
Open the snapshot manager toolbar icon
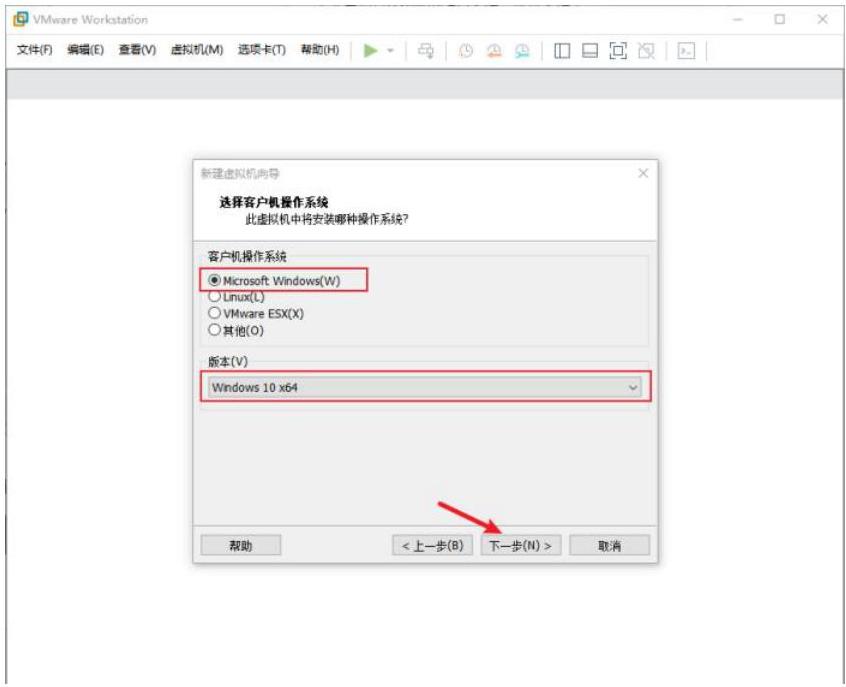pyautogui.click(x=522, y=51)
